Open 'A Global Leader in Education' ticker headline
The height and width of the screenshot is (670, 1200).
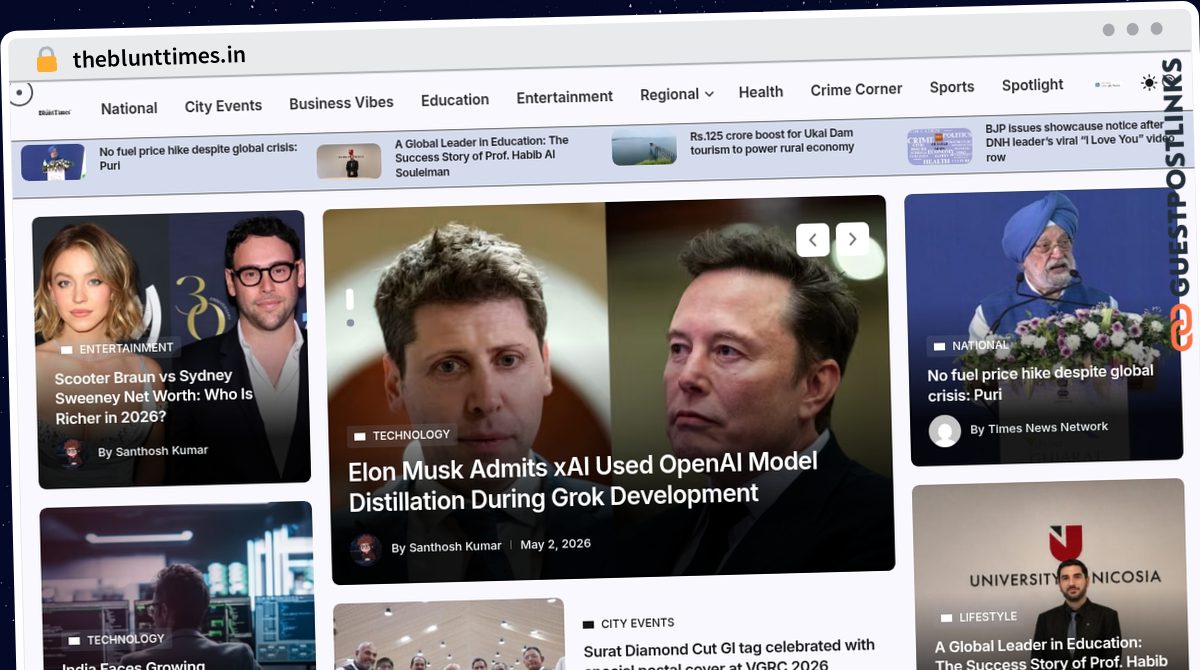click(482, 156)
